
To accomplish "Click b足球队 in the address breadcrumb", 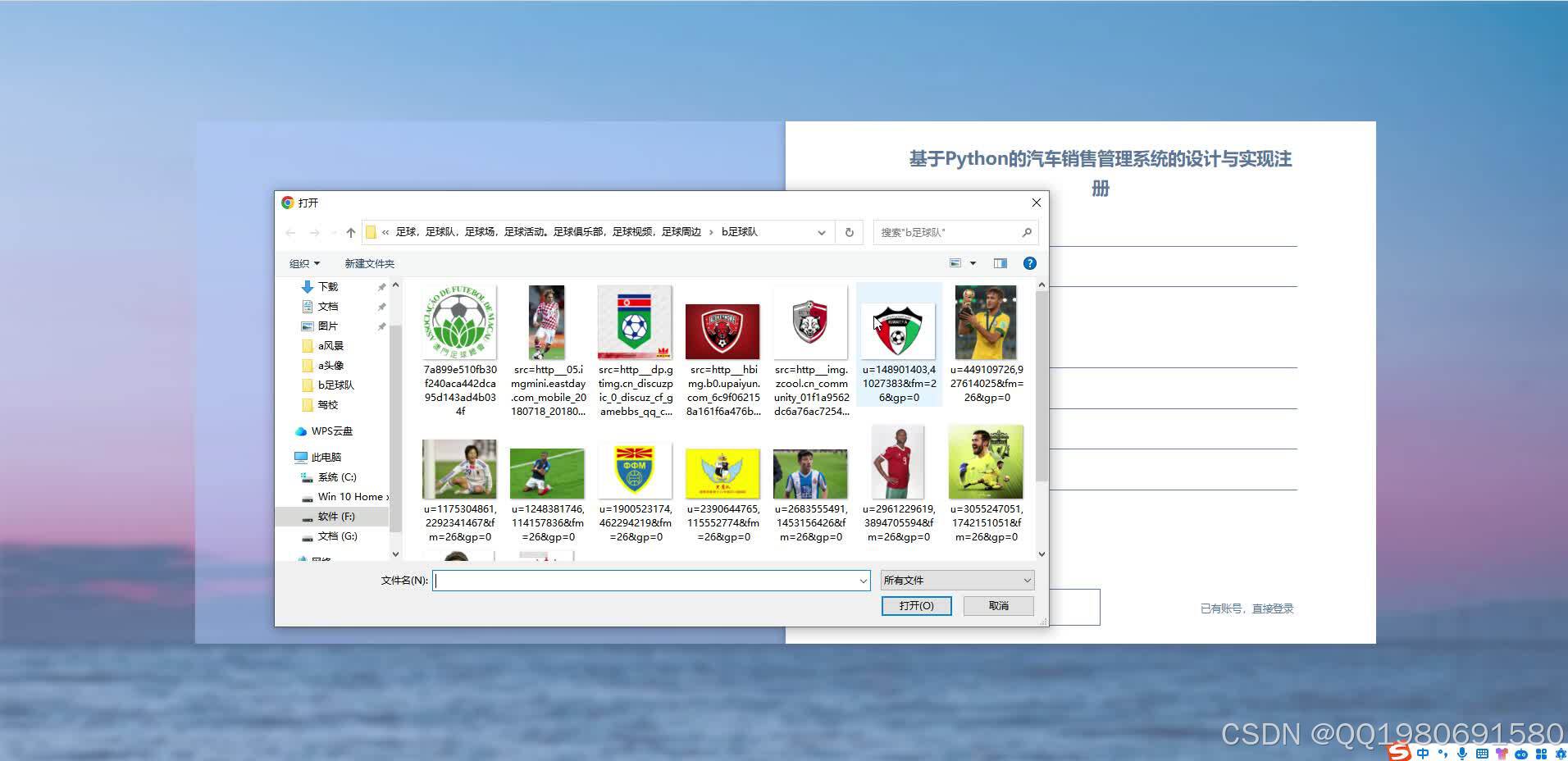I will tap(739, 232).
